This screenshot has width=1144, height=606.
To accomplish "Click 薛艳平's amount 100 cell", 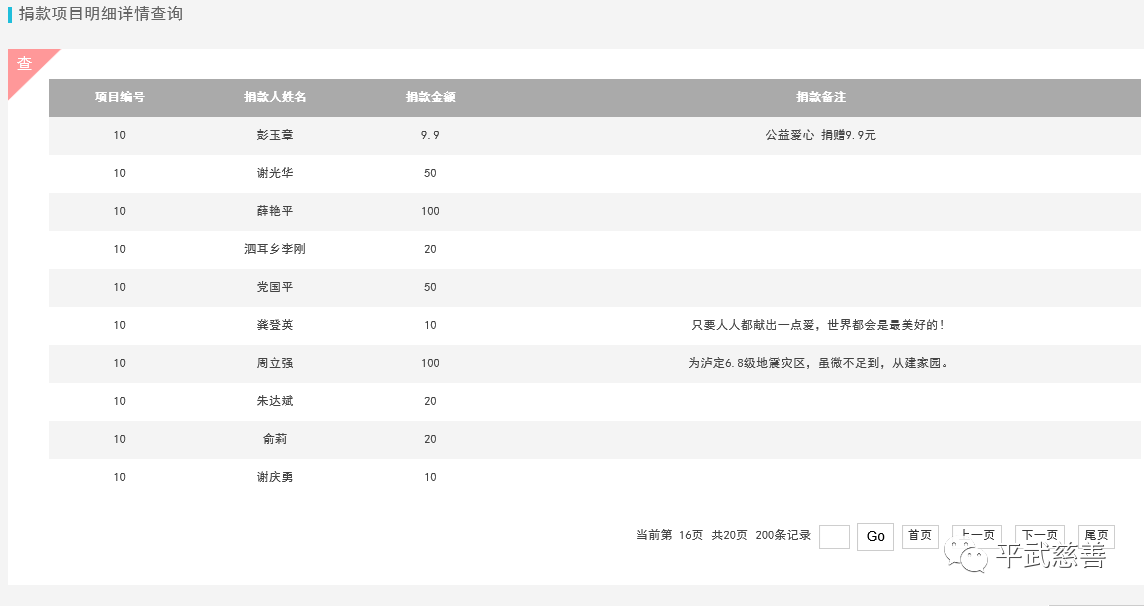I will [430, 211].
